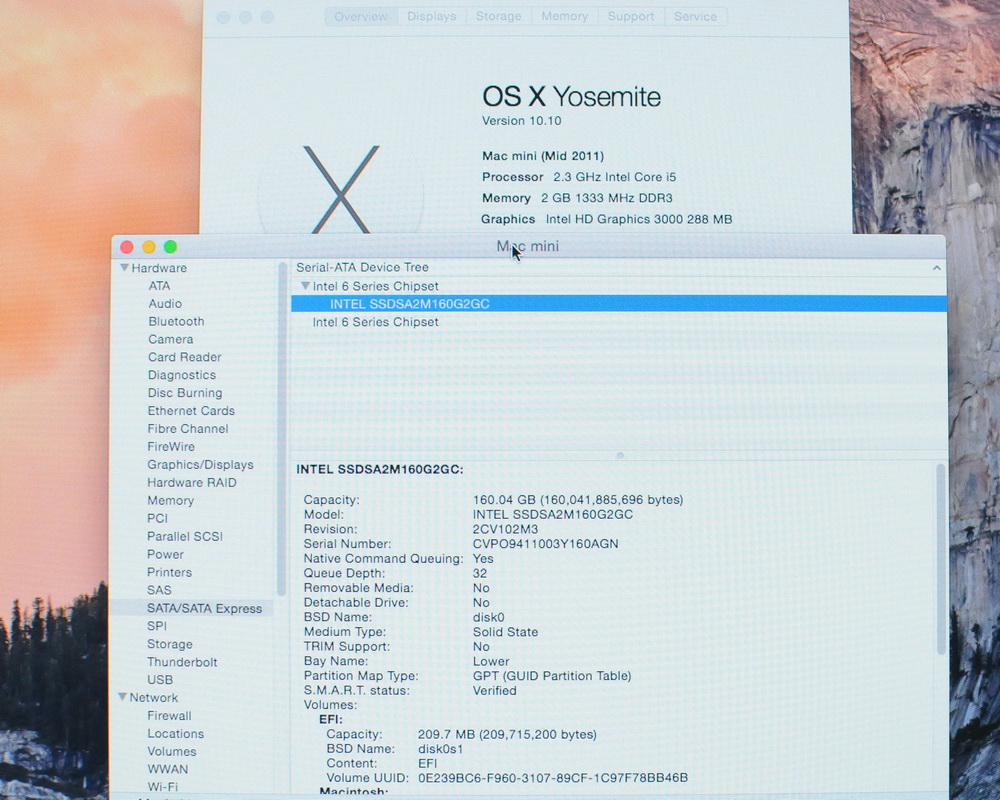Image resolution: width=1000 pixels, height=800 pixels.
Task: Select the Support tab in About This Mac
Action: [x=631, y=17]
